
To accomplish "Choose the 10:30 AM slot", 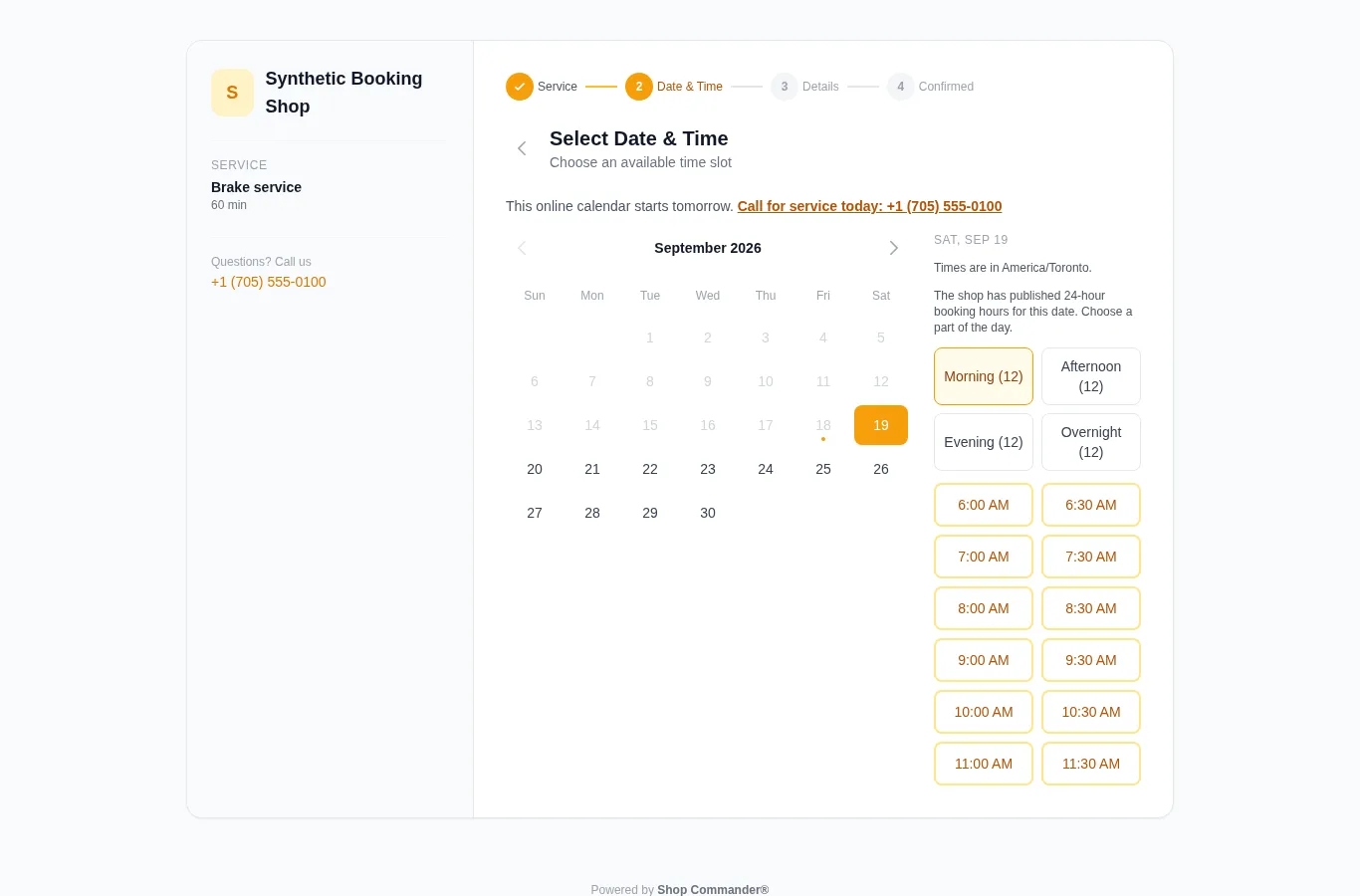I will 1091,712.
